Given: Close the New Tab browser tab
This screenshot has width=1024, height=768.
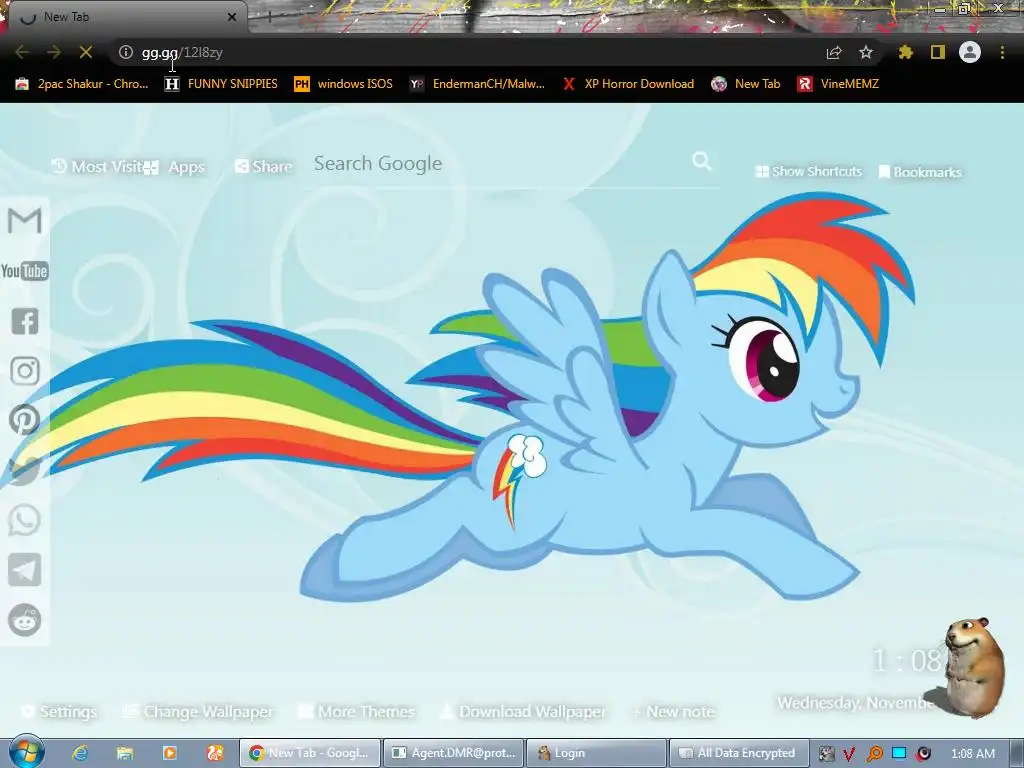Looking at the screenshot, I should coord(232,17).
